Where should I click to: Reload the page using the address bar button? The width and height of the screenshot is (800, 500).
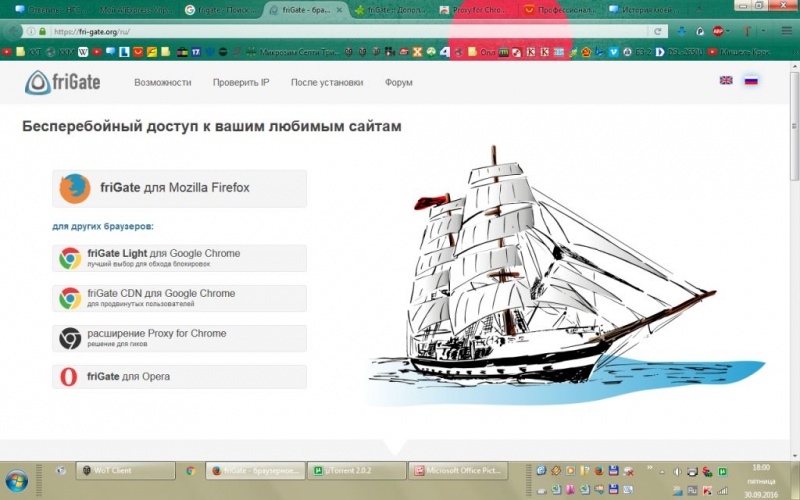point(658,31)
